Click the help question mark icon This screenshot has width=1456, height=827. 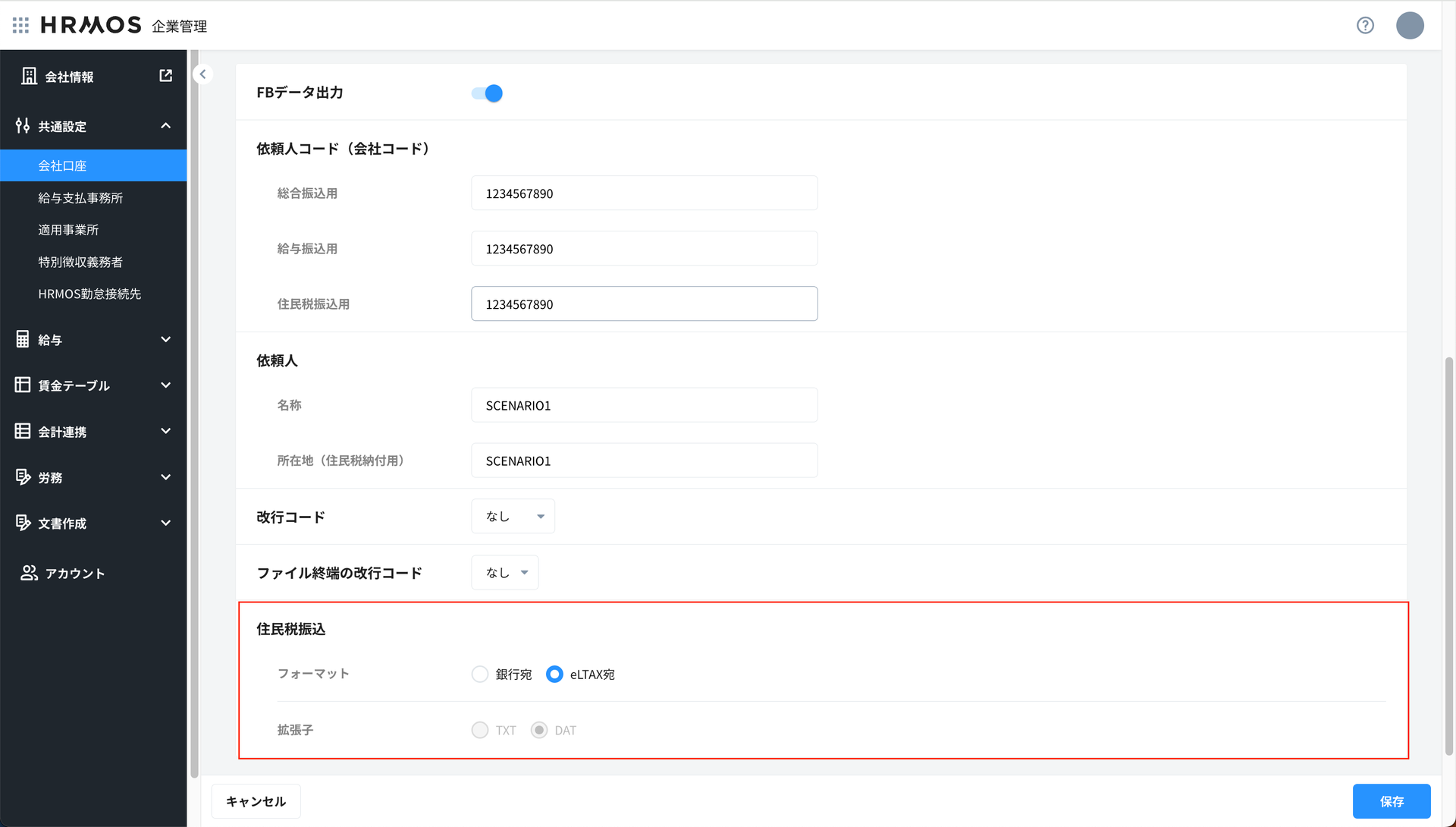pyautogui.click(x=1365, y=25)
